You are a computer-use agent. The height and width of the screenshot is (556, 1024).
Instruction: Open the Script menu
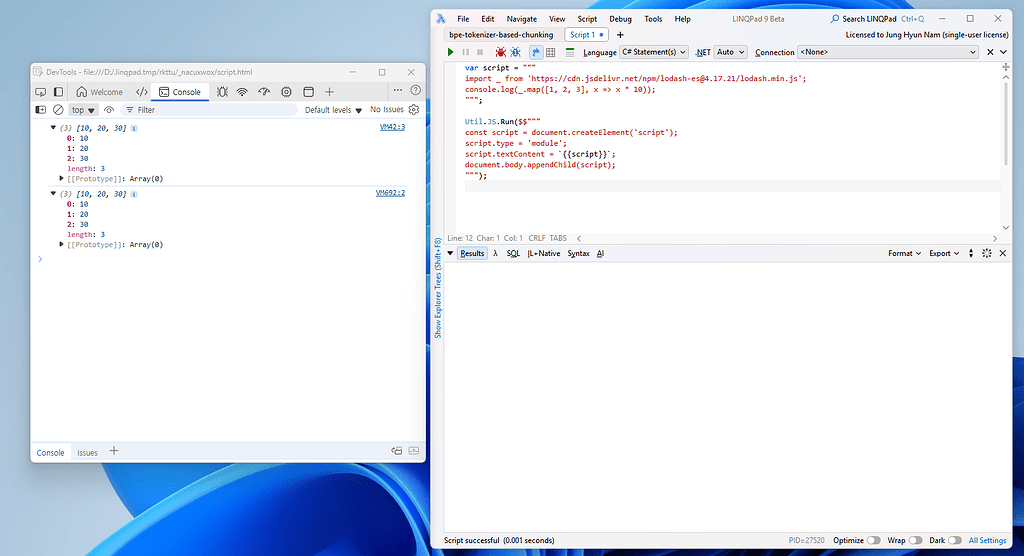[587, 19]
